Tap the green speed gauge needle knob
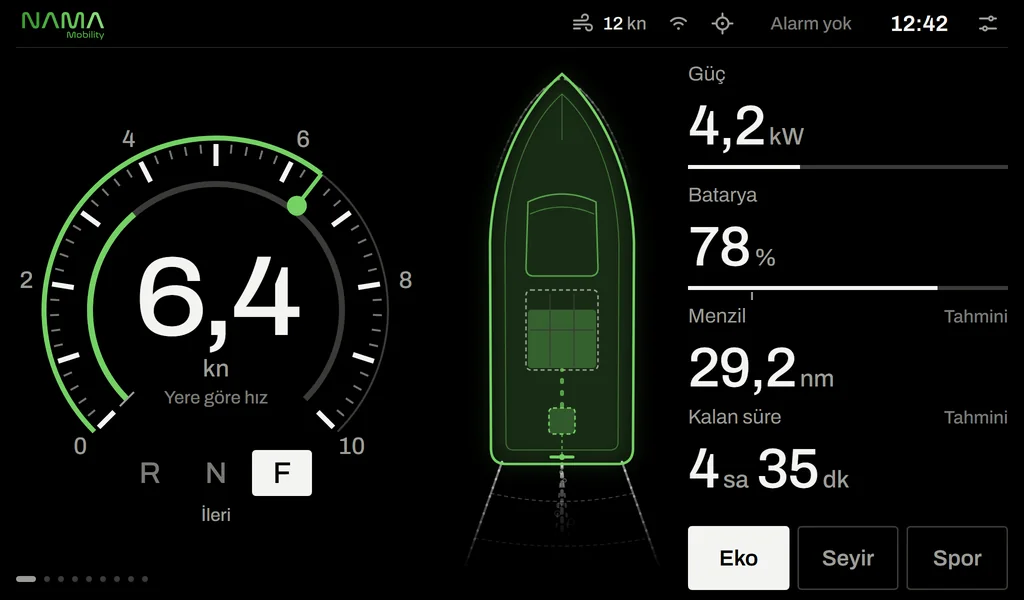The height and width of the screenshot is (600, 1024). click(297, 206)
